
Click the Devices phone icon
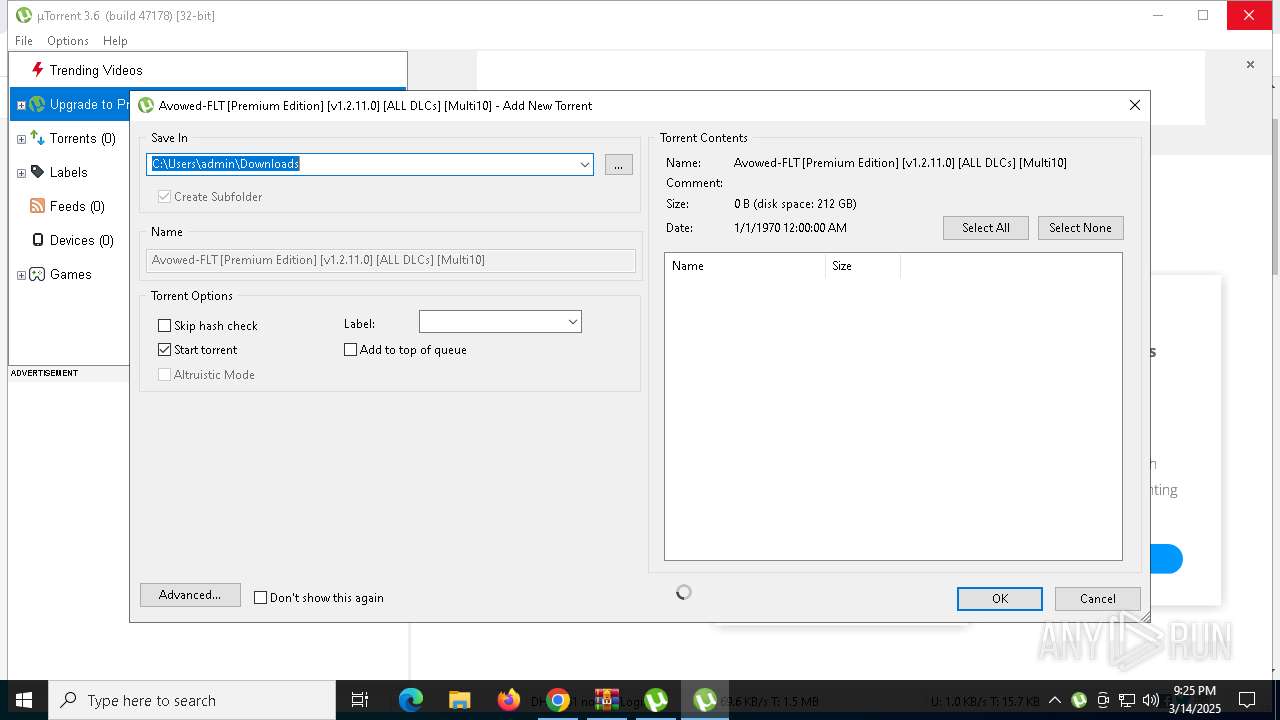click(38, 240)
